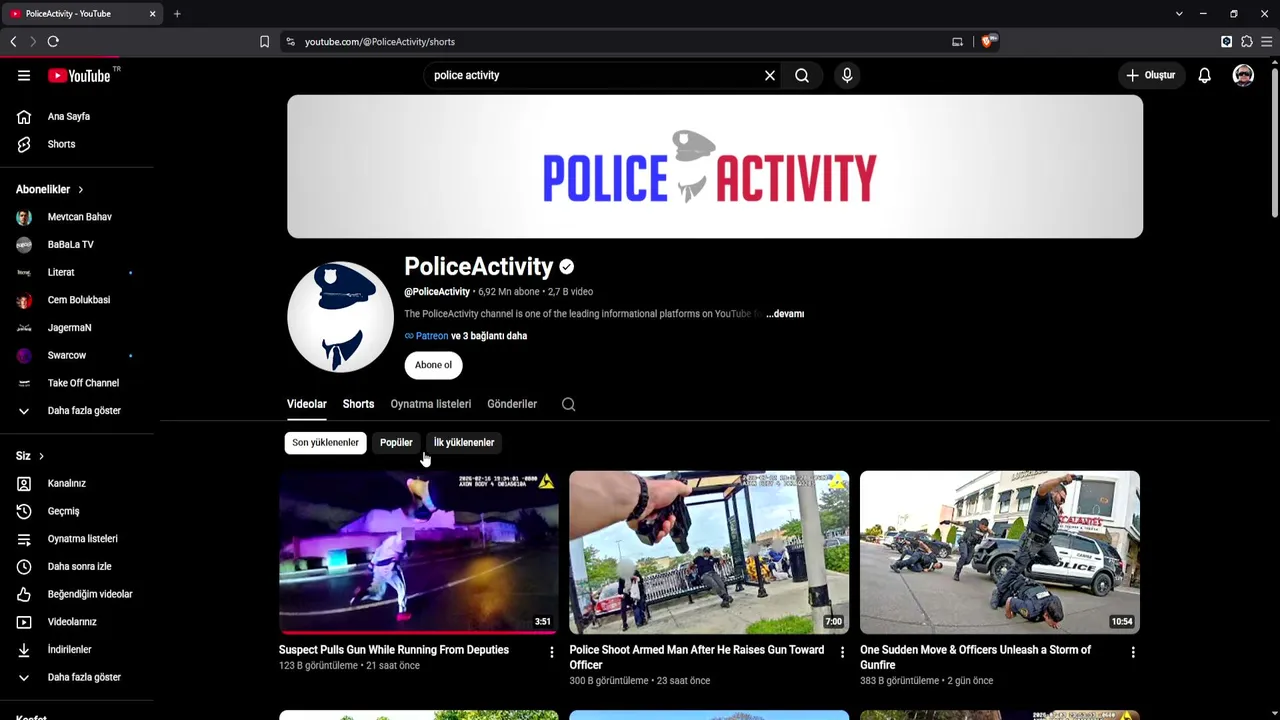Switch to the Gönderiler tab
This screenshot has height=720, width=1280.
[512, 404]
